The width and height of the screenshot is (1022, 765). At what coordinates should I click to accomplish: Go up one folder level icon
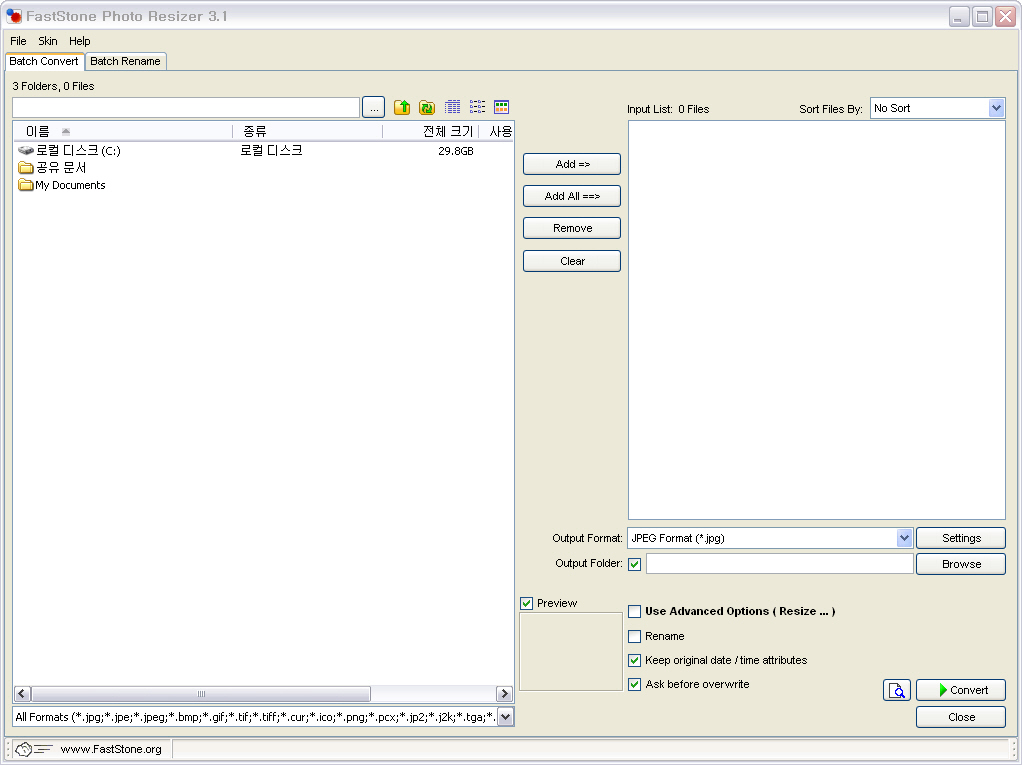(x=402, y=107)
